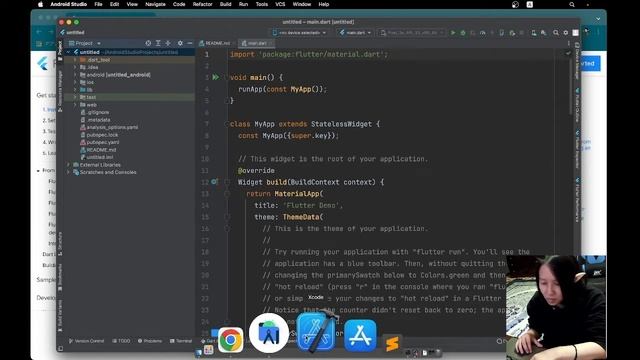Screen dimensions: 640x360
Task: Open Version Control tool window
Action: [x=86, y=341]
